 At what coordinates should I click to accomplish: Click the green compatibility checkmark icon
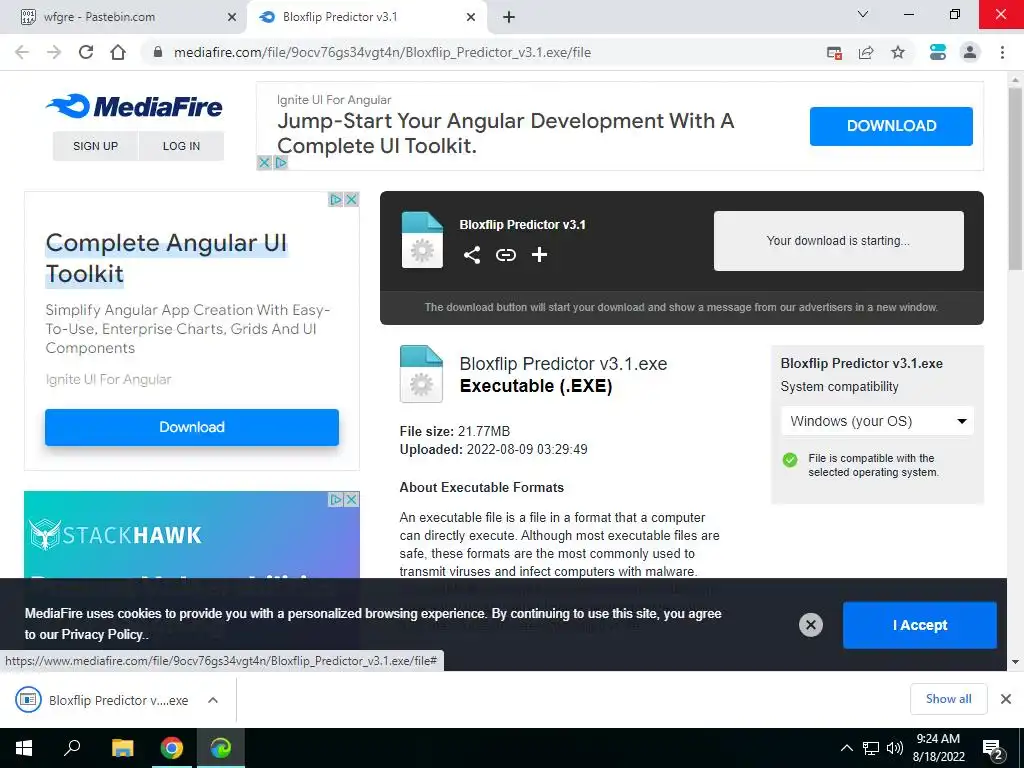coord(790,460)
